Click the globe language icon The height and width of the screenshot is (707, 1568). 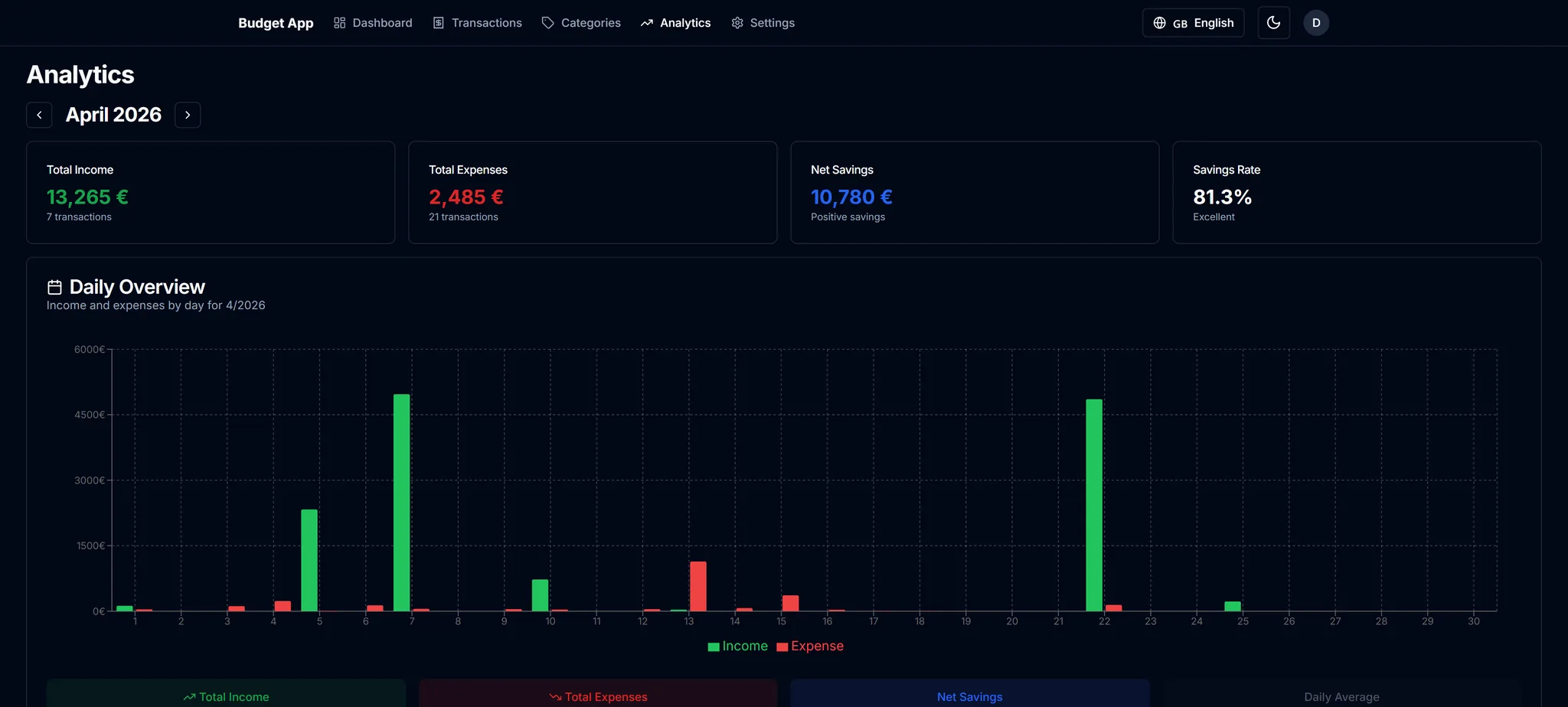coord(1160,23)
